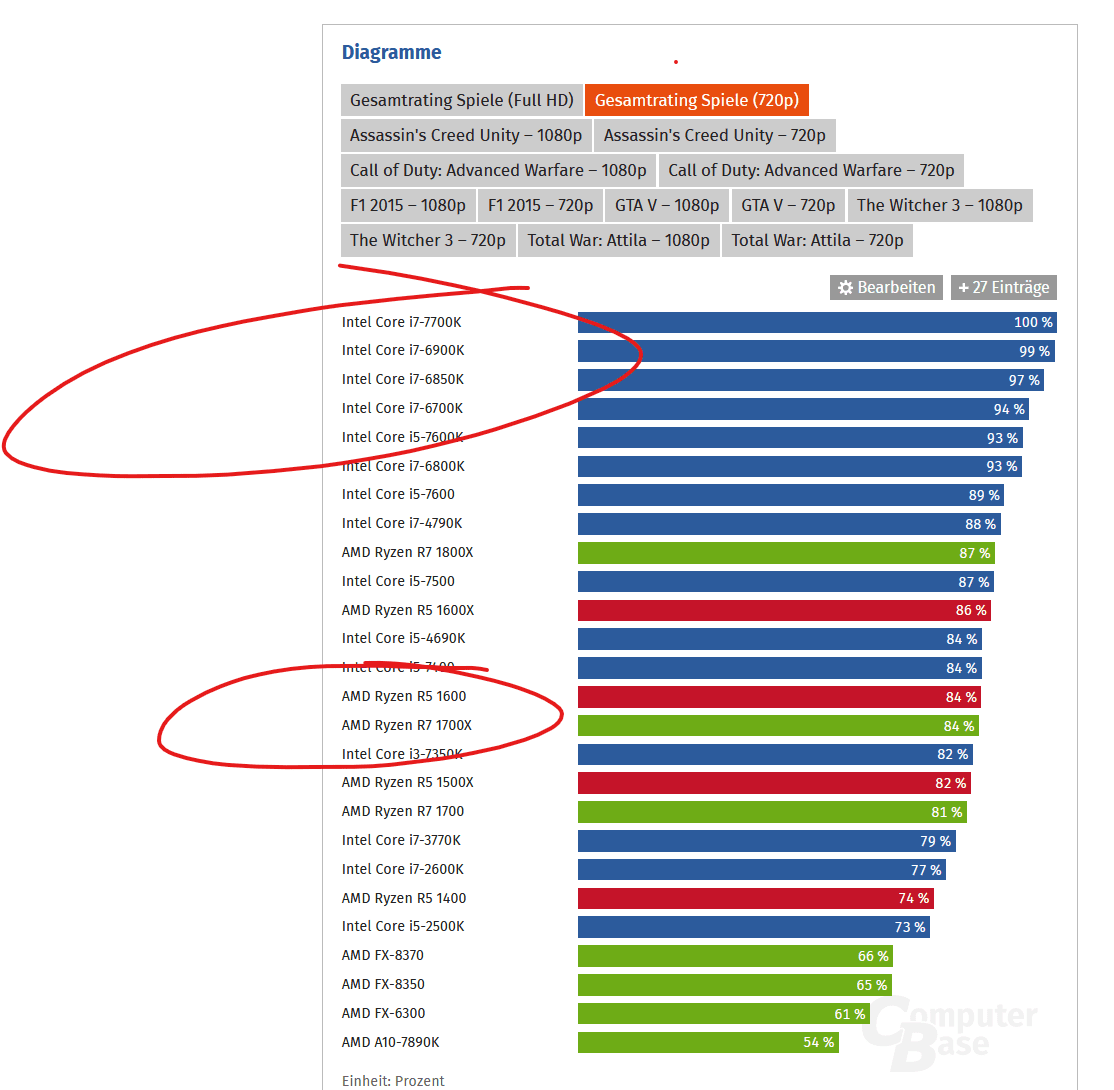
Task: Click the green Ryzen R7 1800X bar
Action: [x=786, y=553]
